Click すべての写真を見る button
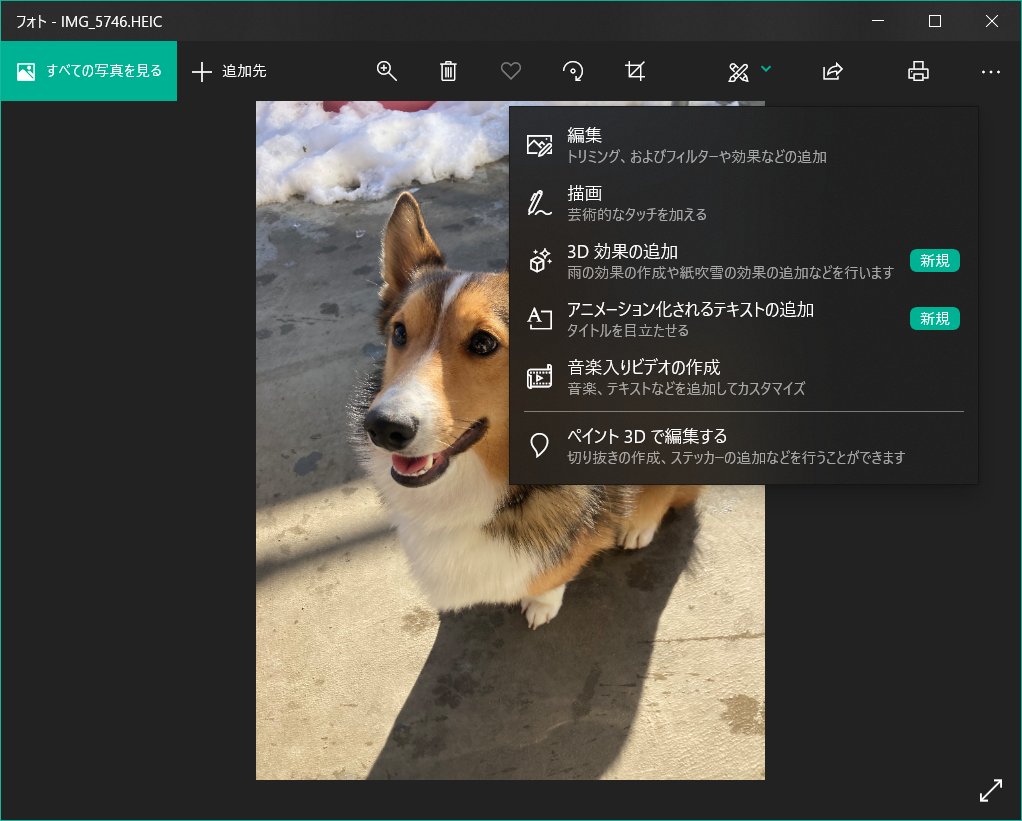The width and height of the screenshot is (1022, 821). click(89, 71)
